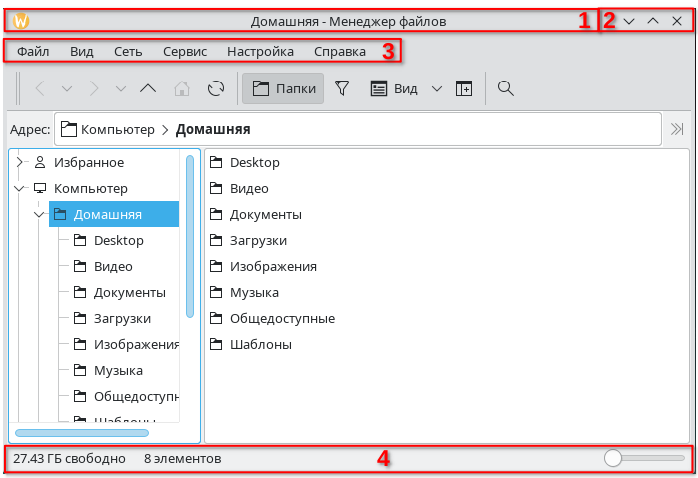The height and width of the screenshot is (478, 698).
Task: Toggle the Папки folders panel button
Action: click(x=283, y=89)
